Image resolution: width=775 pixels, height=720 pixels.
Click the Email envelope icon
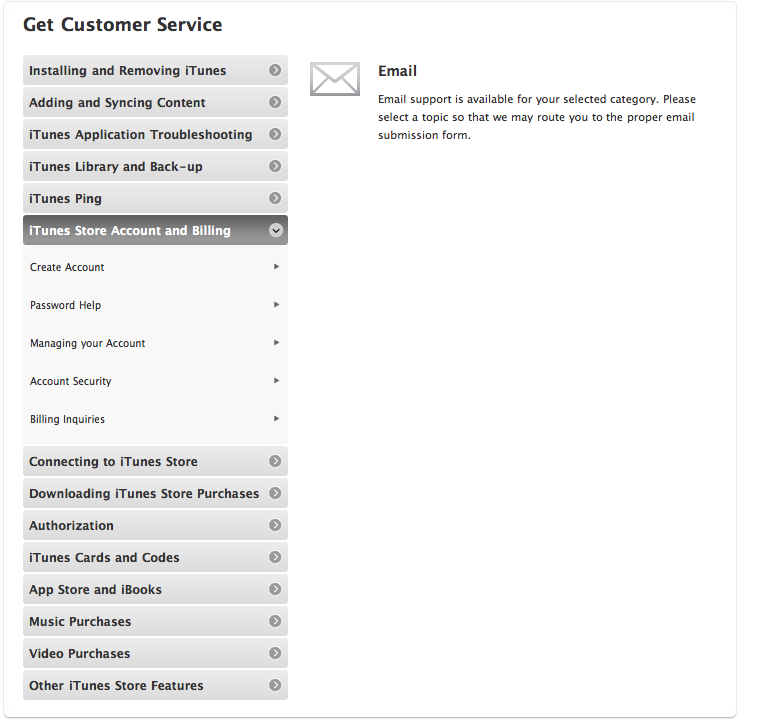334,79
